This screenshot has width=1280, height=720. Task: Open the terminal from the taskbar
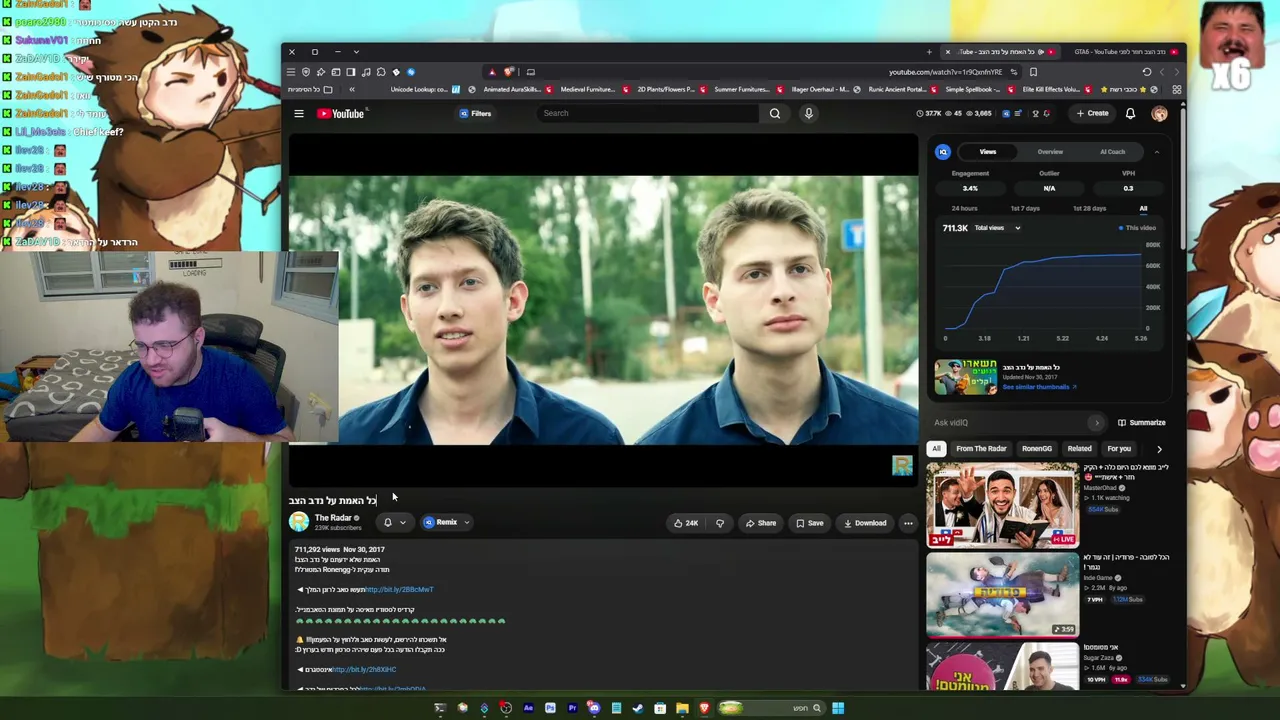(440, 708)
